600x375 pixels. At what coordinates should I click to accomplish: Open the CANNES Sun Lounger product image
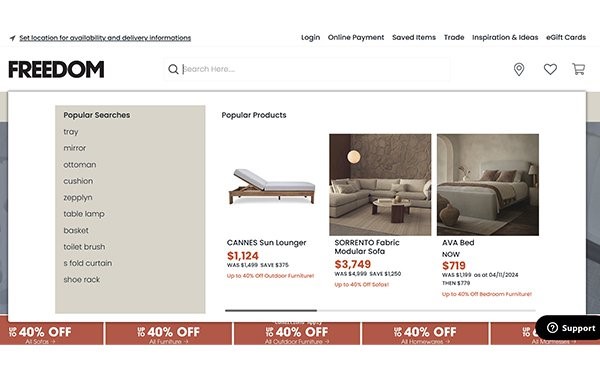(272, 185)
